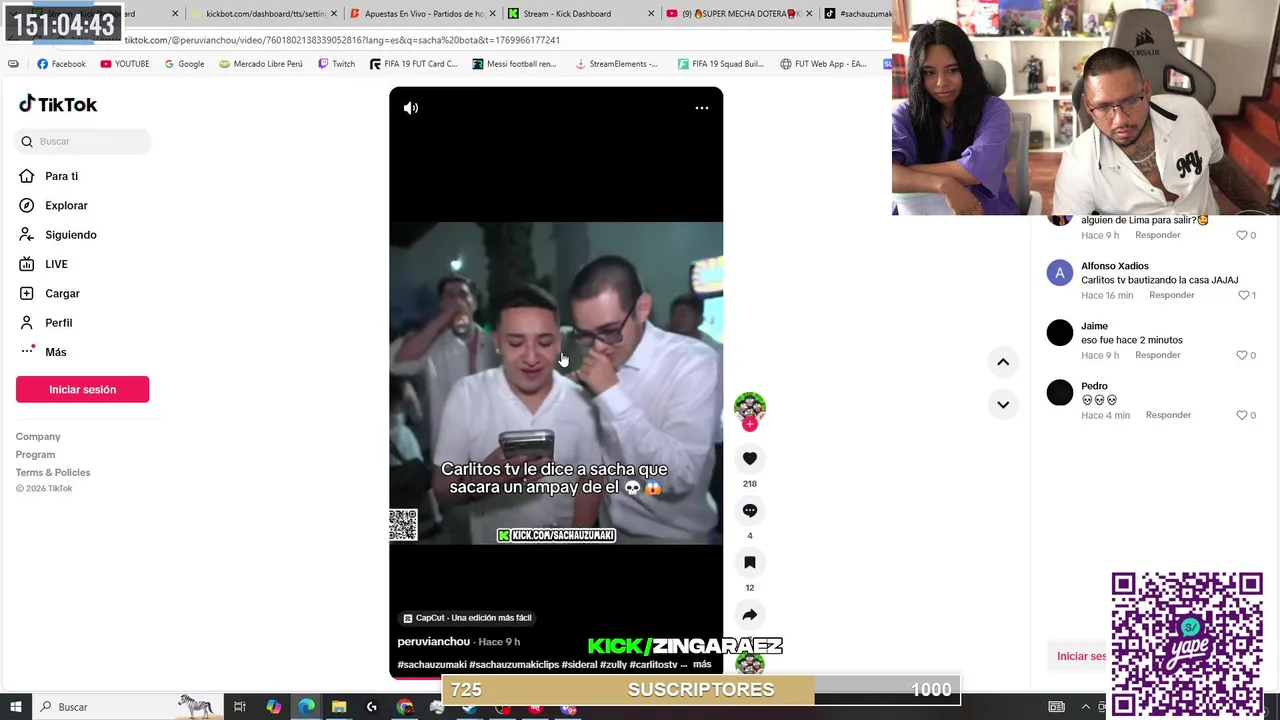This screenshot has height=720, width=1280.
Task: Switch to the Stream - Kick Dashboard tab
Action: pyautogui.click(x=580, y=14)
